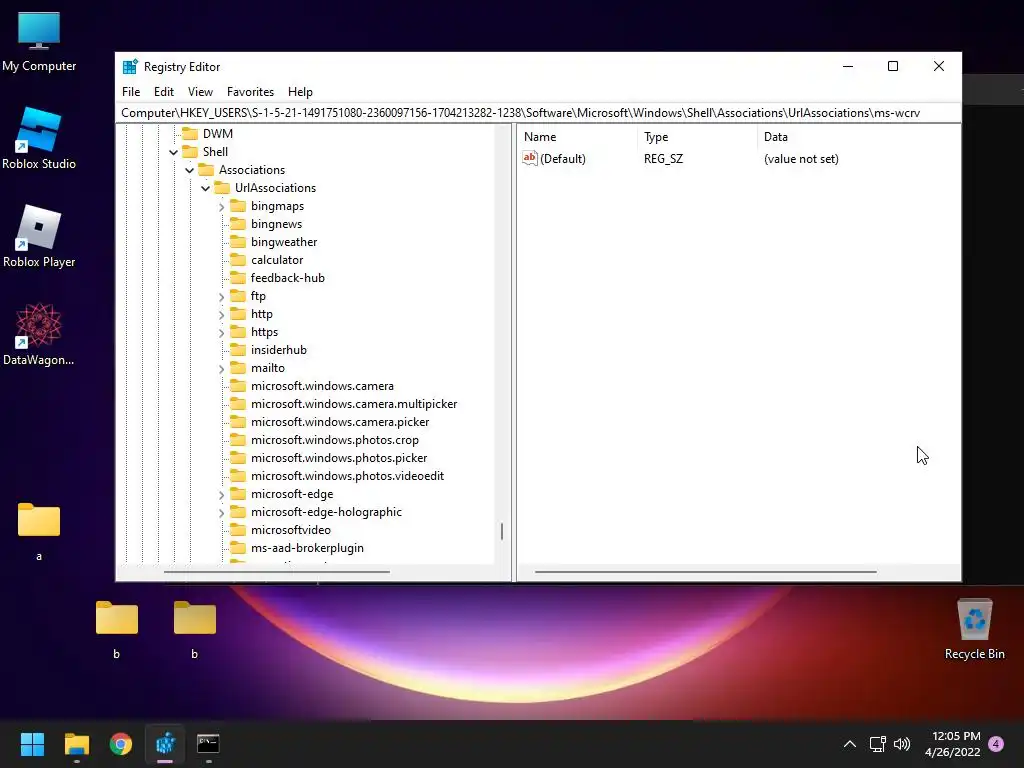Click the (value not set) data cell
1024x768 pixels.
coord(801,159)
